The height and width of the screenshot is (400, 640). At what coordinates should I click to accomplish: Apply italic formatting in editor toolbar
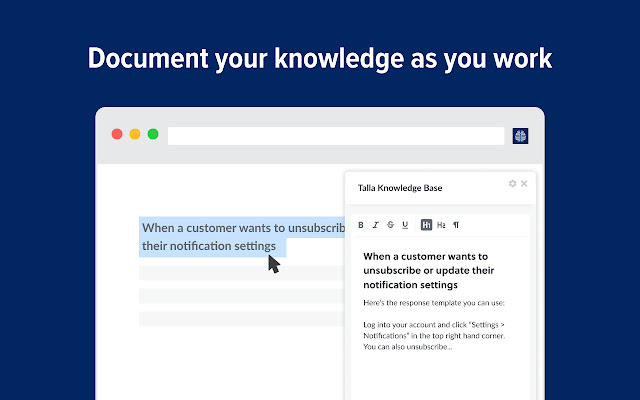click(376, 225)
